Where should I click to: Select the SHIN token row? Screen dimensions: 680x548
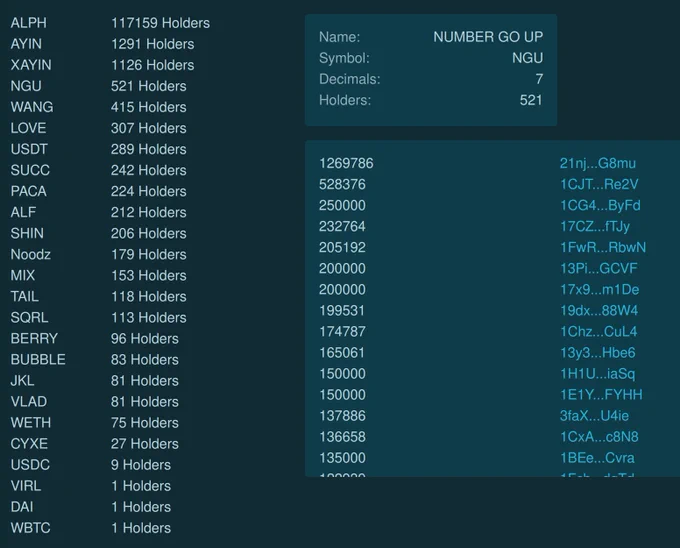click(x=98, y=233)
